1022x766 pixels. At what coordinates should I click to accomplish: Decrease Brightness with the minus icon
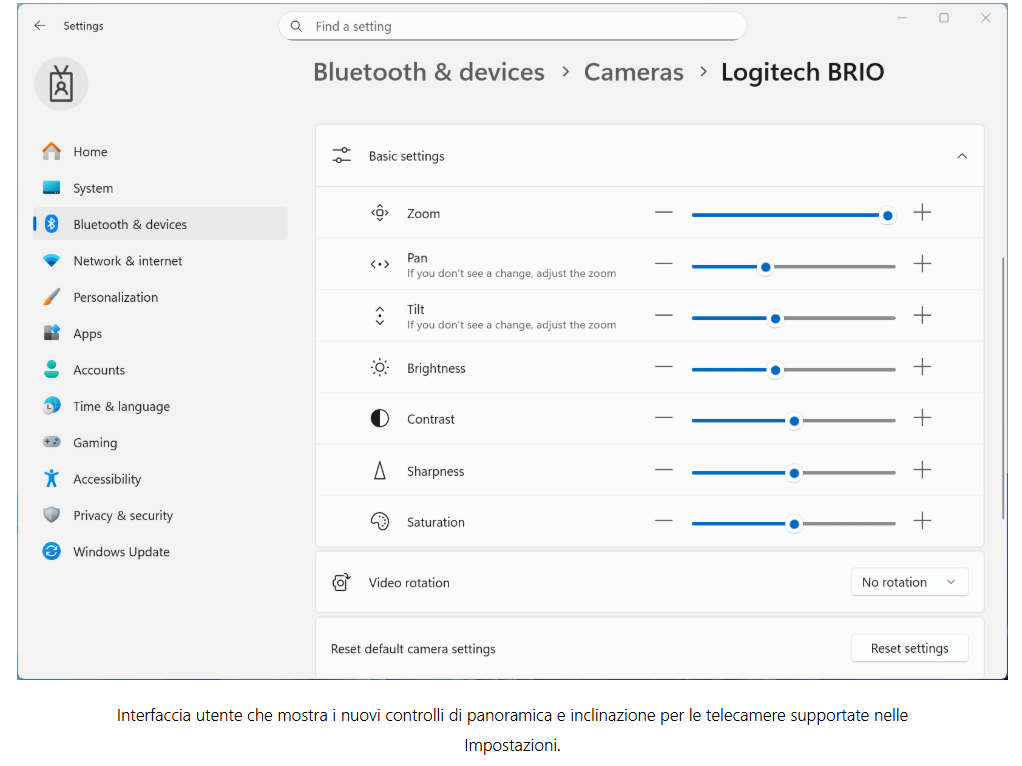pos(664,368)
